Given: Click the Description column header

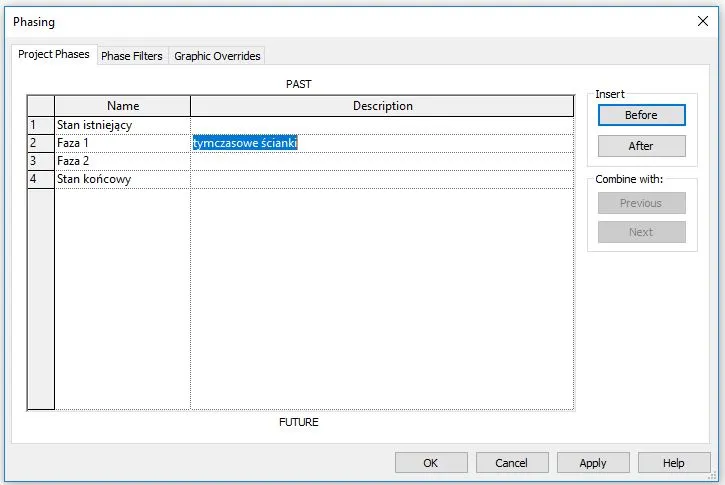Looking at the screenshot, I should (382, 106).
